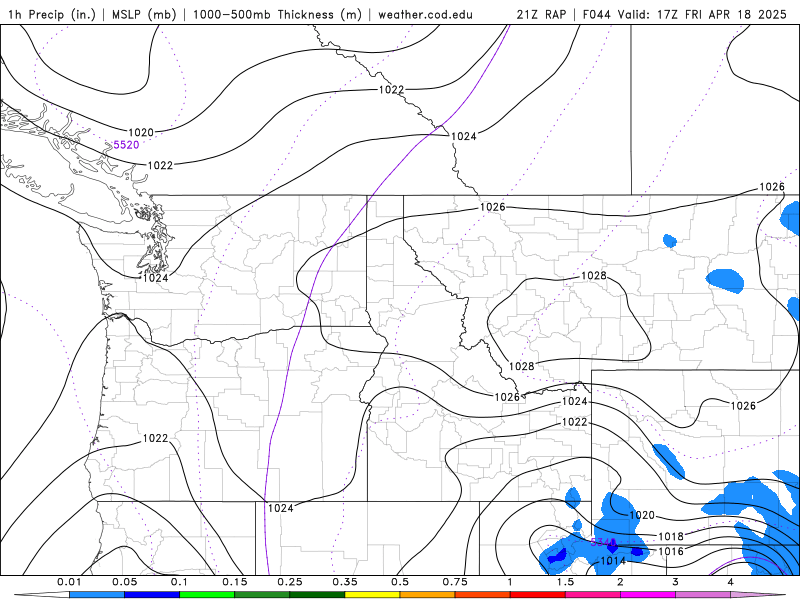This screenshot has width=800, height=600.
Task: Select the '1000-500mb Thickness (m)' header text
Action: tap(277, 14)
